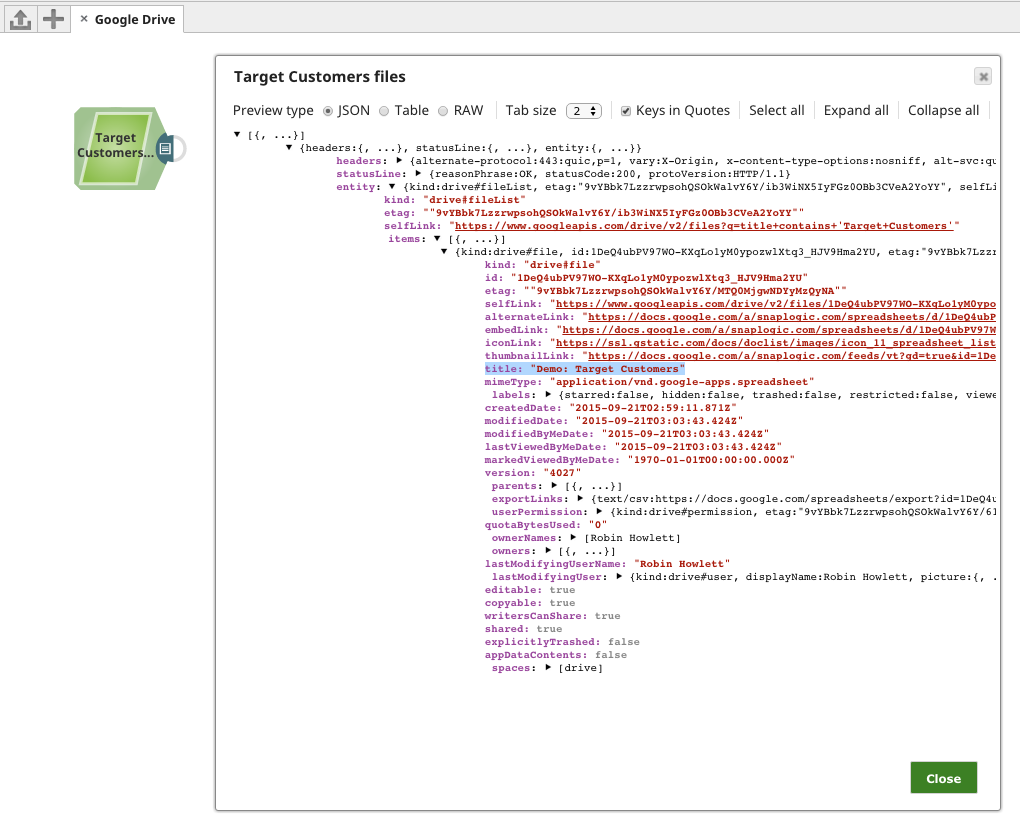The width and height of the screenshot is (1020, 829).
Task: Click the shared true value
Action: click(x=549, y=629)
